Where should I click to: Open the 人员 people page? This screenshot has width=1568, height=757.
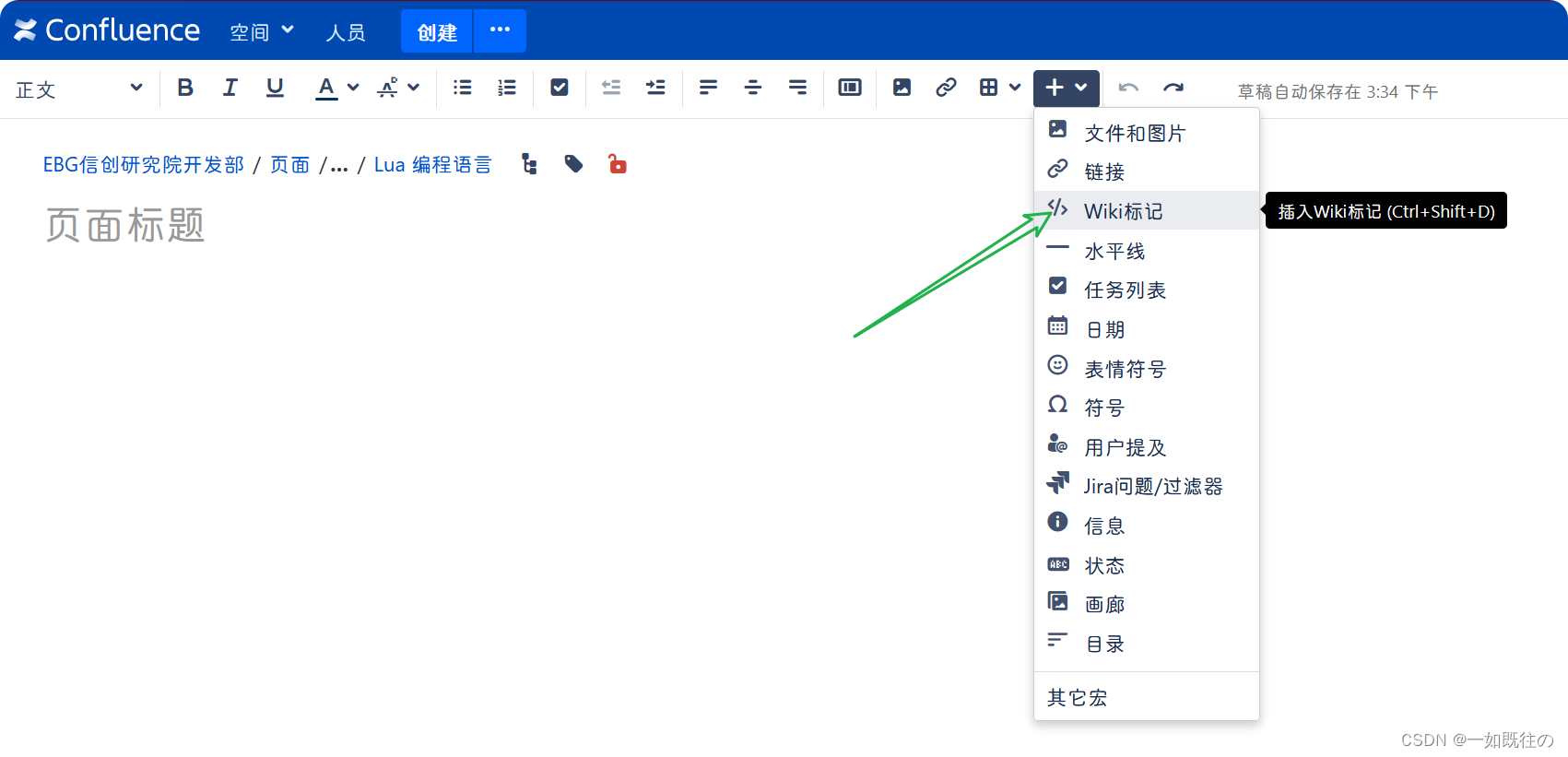click(x=346, y=32)
